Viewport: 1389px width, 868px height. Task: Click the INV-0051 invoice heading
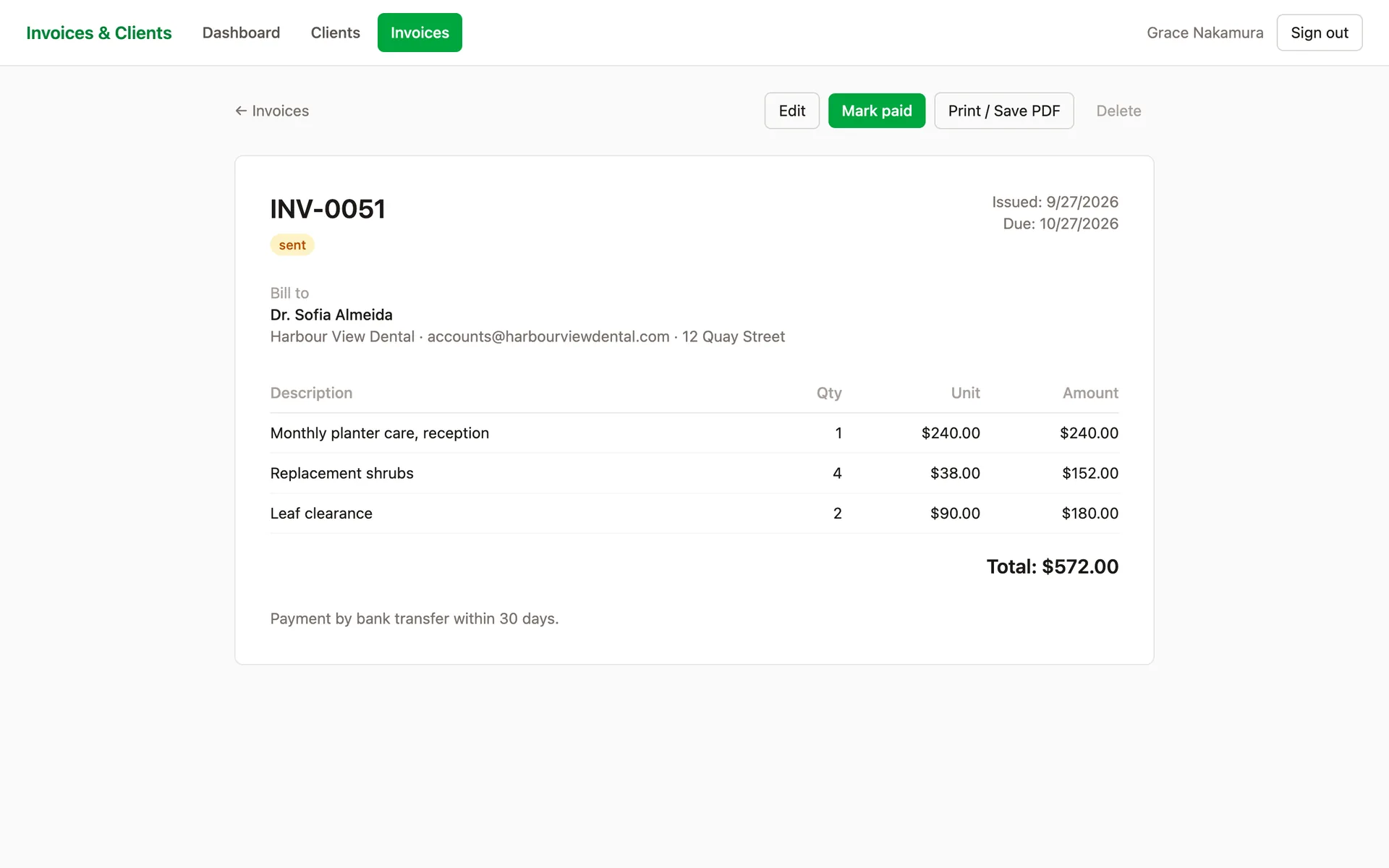(328, 209)
